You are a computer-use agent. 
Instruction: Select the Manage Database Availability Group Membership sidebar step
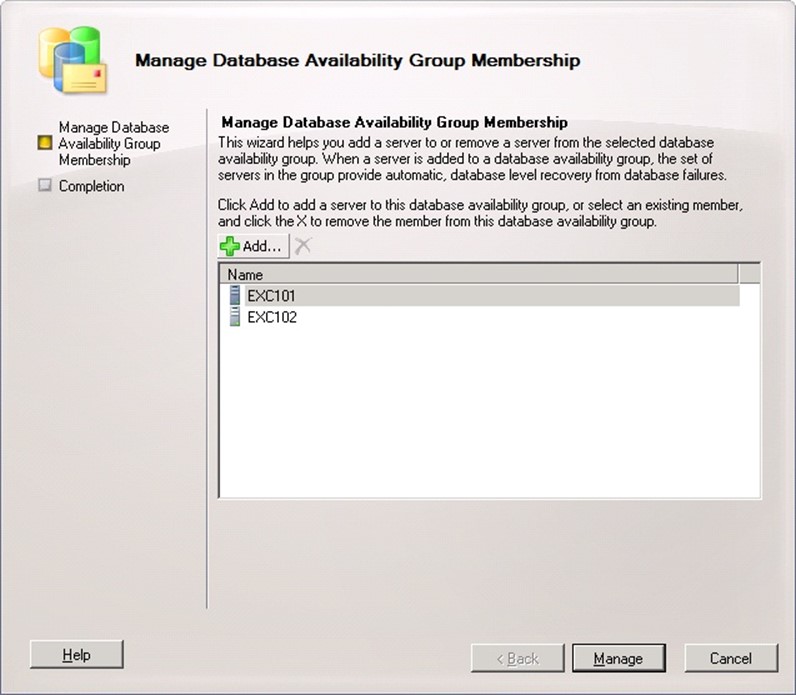[113, 144]
